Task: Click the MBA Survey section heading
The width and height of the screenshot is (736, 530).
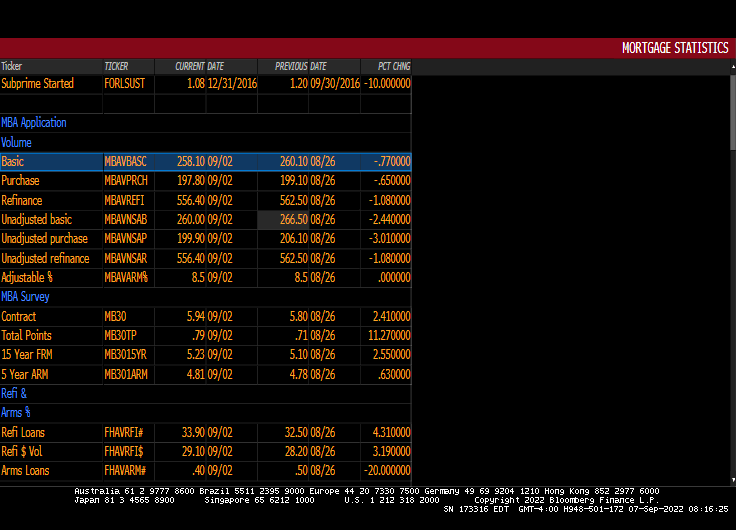Action: 25,297
